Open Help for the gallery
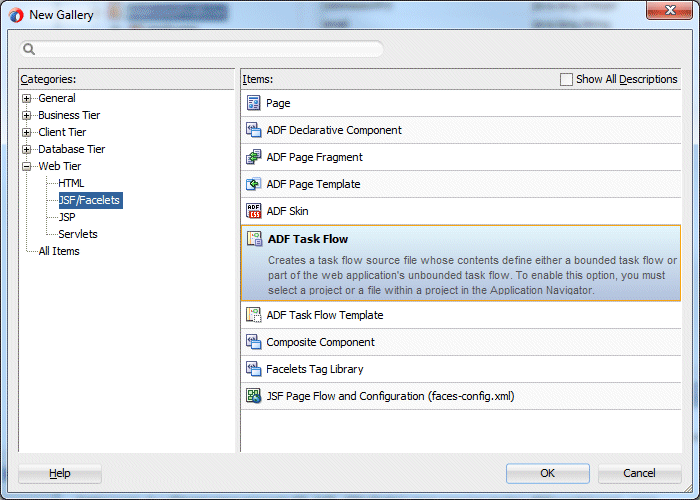The height and width of the screenshot is (500, 700). (60, 473)
